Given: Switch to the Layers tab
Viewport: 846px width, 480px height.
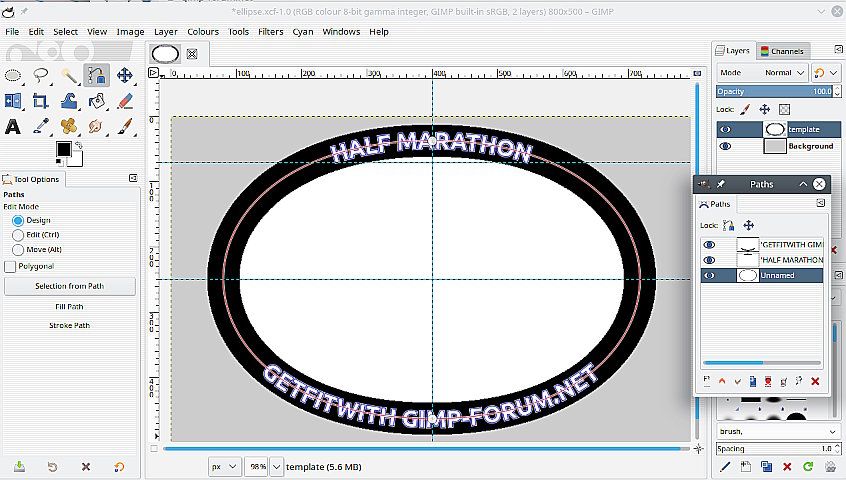Looking at the screenshot, I should (x=733, y=51).
